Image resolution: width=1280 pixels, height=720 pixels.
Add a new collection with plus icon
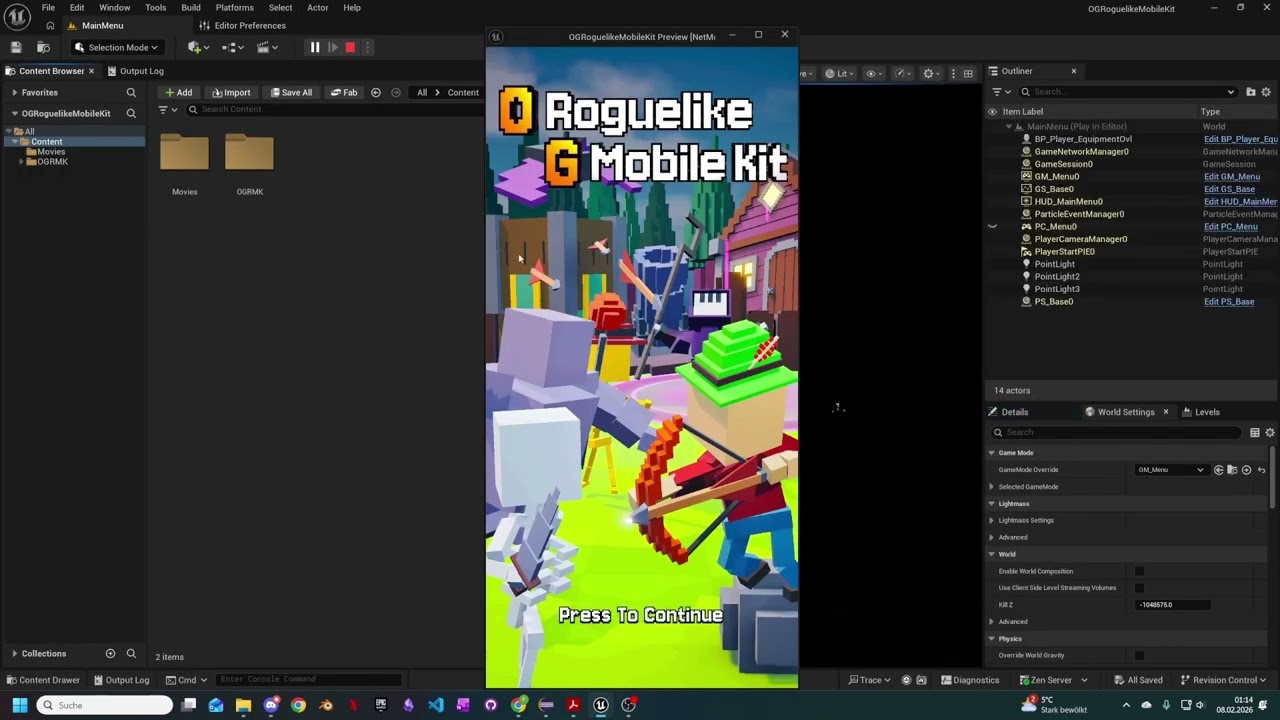[x=110, y=653]
